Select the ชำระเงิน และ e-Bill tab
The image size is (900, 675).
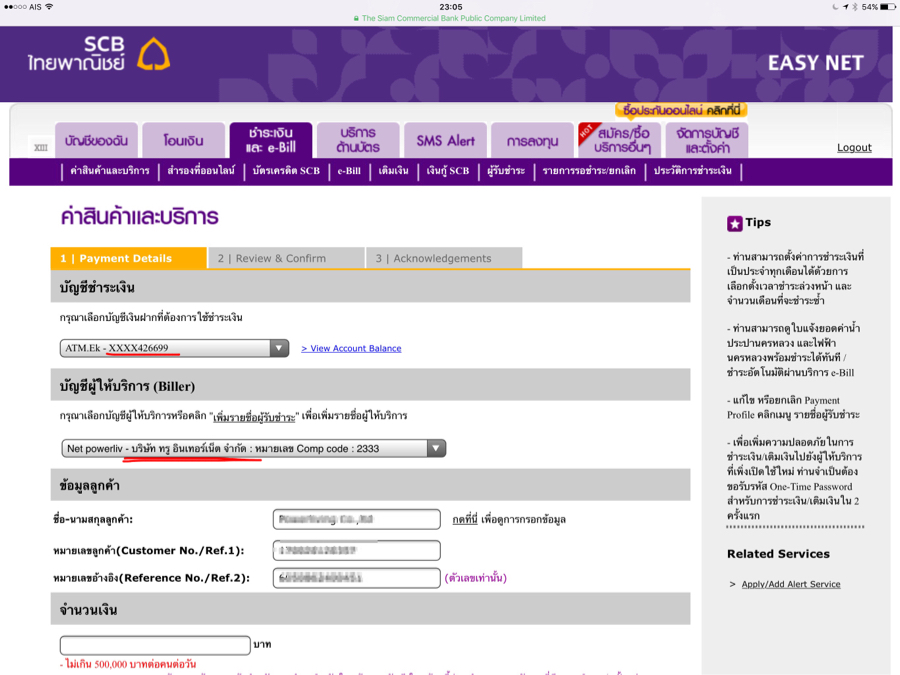point(271,140)
